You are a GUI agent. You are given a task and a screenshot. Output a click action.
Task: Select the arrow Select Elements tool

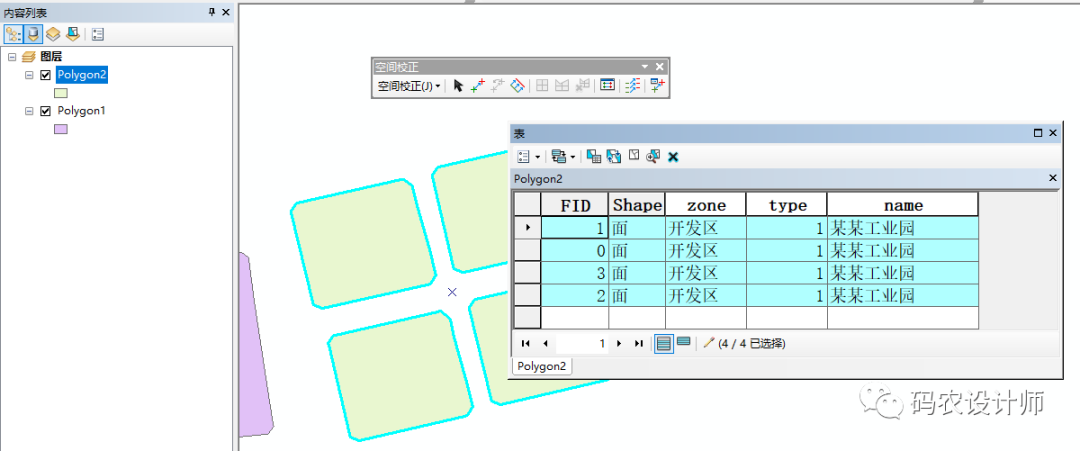click(458, 86)
